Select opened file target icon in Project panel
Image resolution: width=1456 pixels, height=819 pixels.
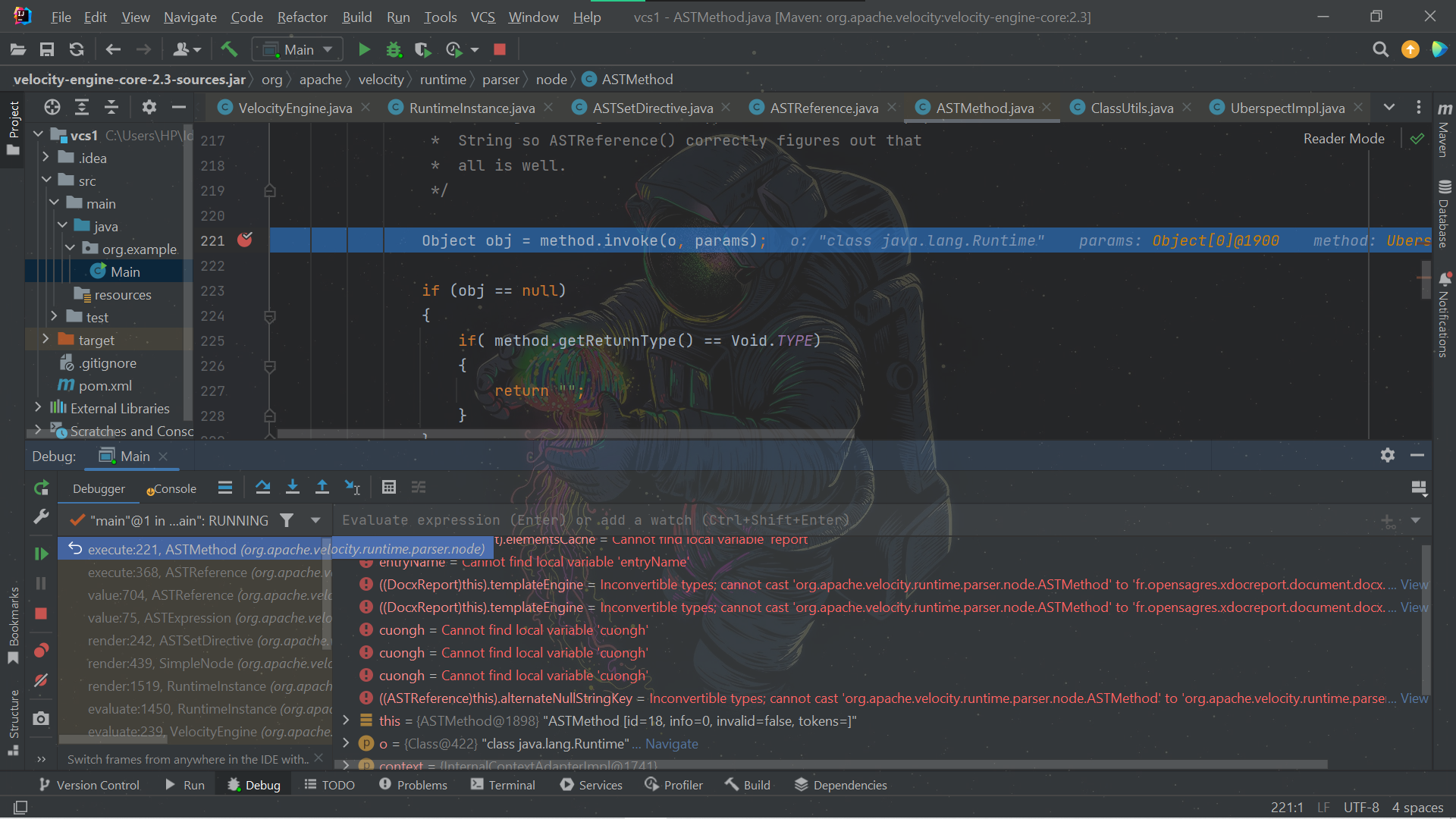tap(52, 108)
